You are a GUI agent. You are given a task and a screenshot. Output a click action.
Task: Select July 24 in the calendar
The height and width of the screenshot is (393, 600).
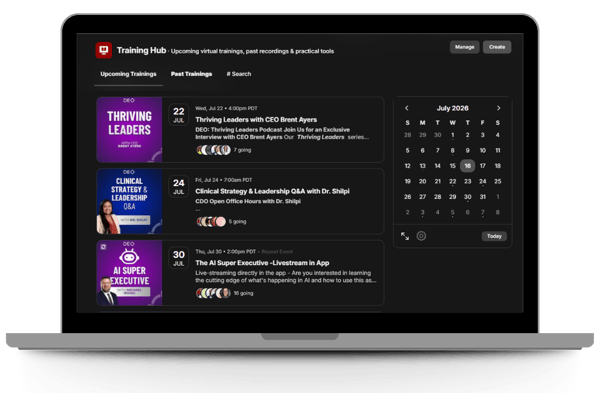click(x=483, y=181)
